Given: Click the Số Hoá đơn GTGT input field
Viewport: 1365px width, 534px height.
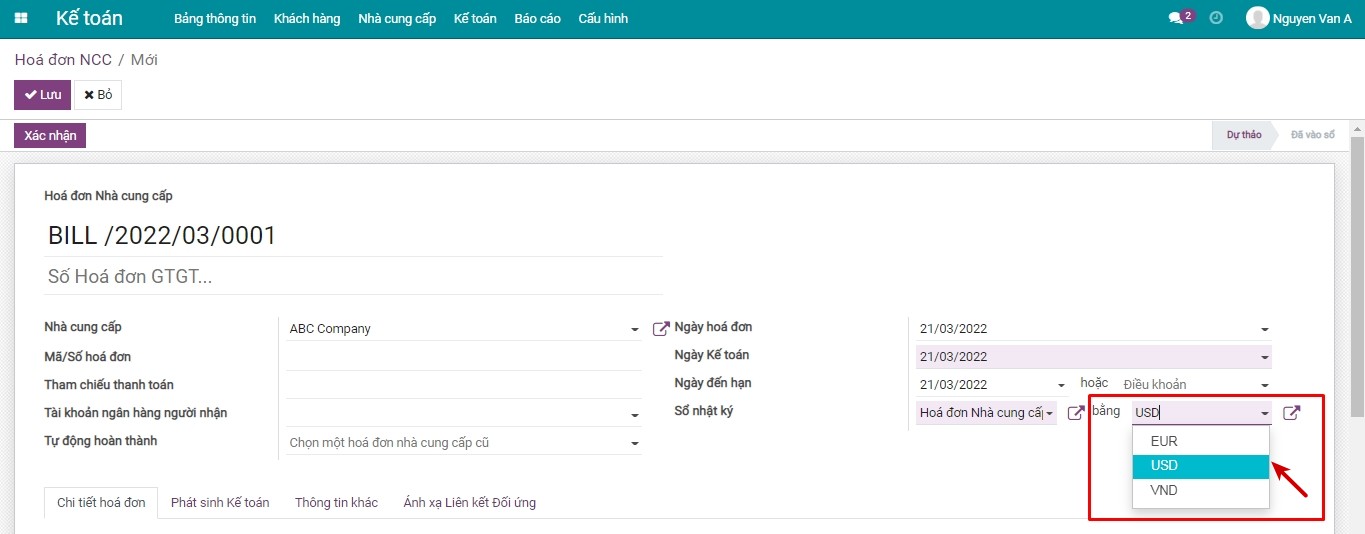Looking at the screenshot, I should (354, 277).
